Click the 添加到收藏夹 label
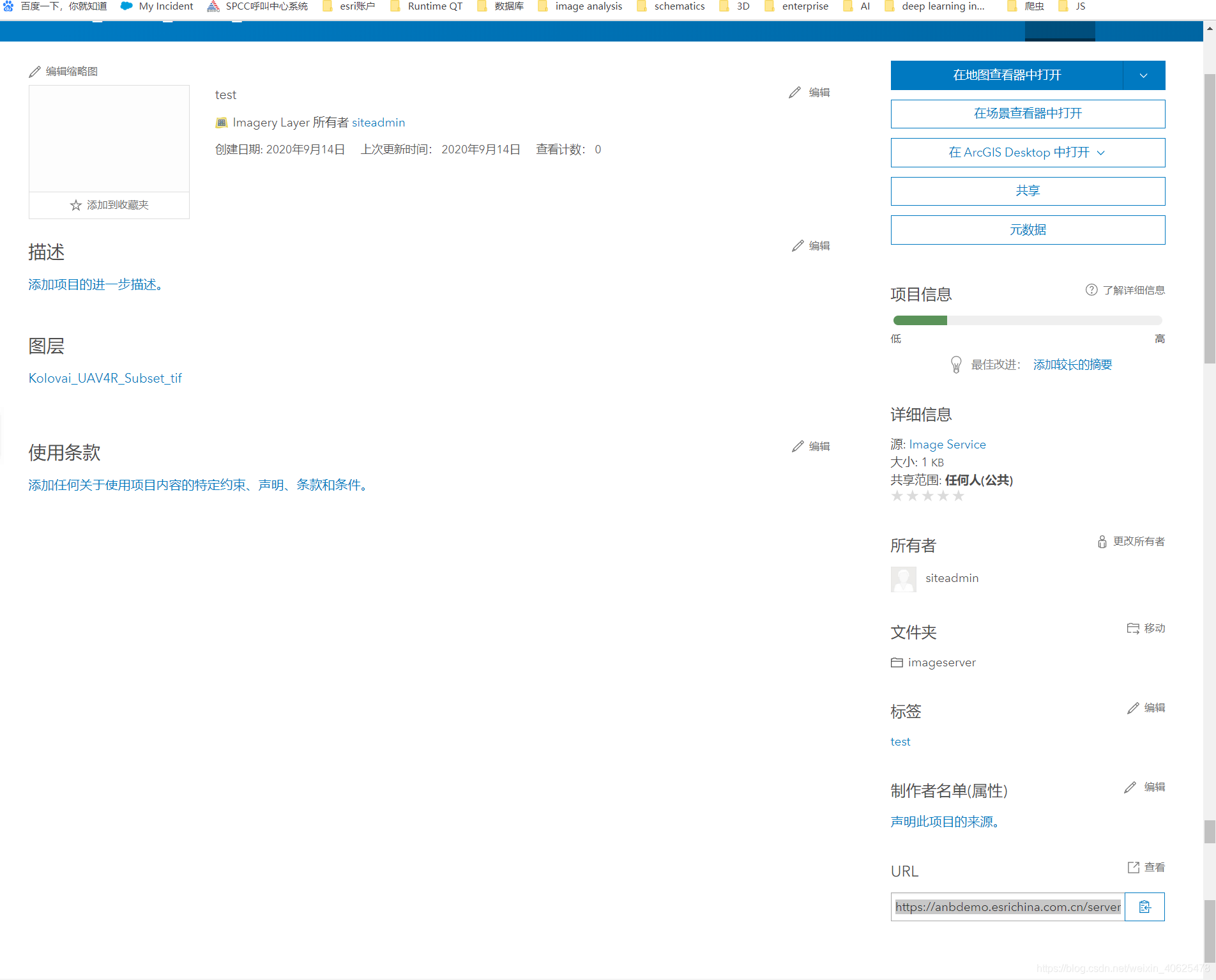1216x980 pixels. pos(118,205)
